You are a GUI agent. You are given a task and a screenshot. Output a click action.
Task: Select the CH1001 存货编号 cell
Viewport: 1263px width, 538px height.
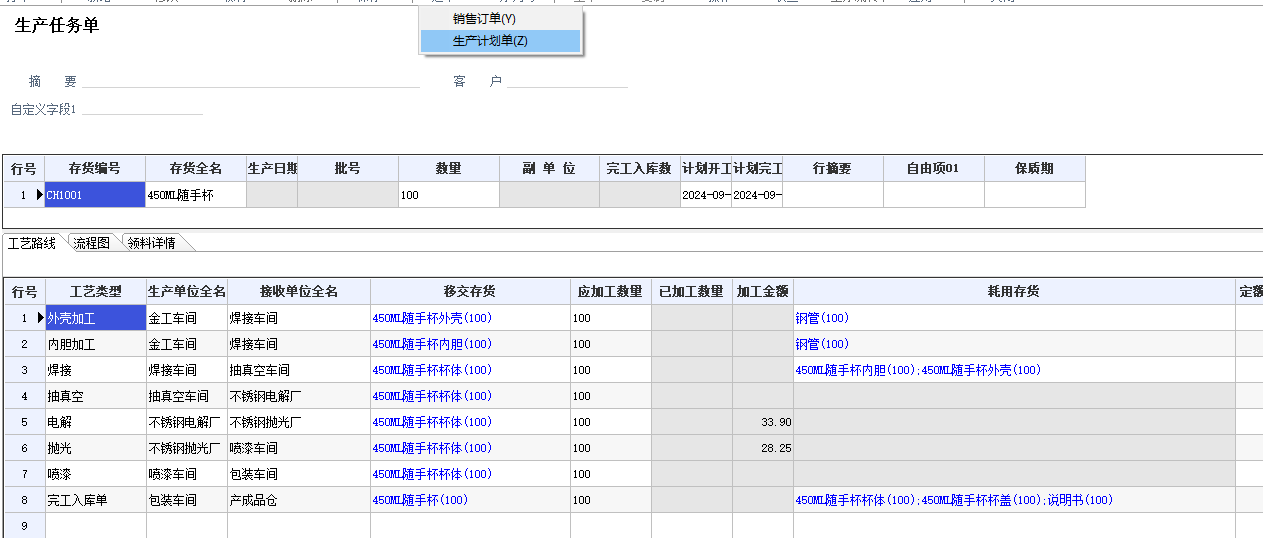click(x=95, y=195)
